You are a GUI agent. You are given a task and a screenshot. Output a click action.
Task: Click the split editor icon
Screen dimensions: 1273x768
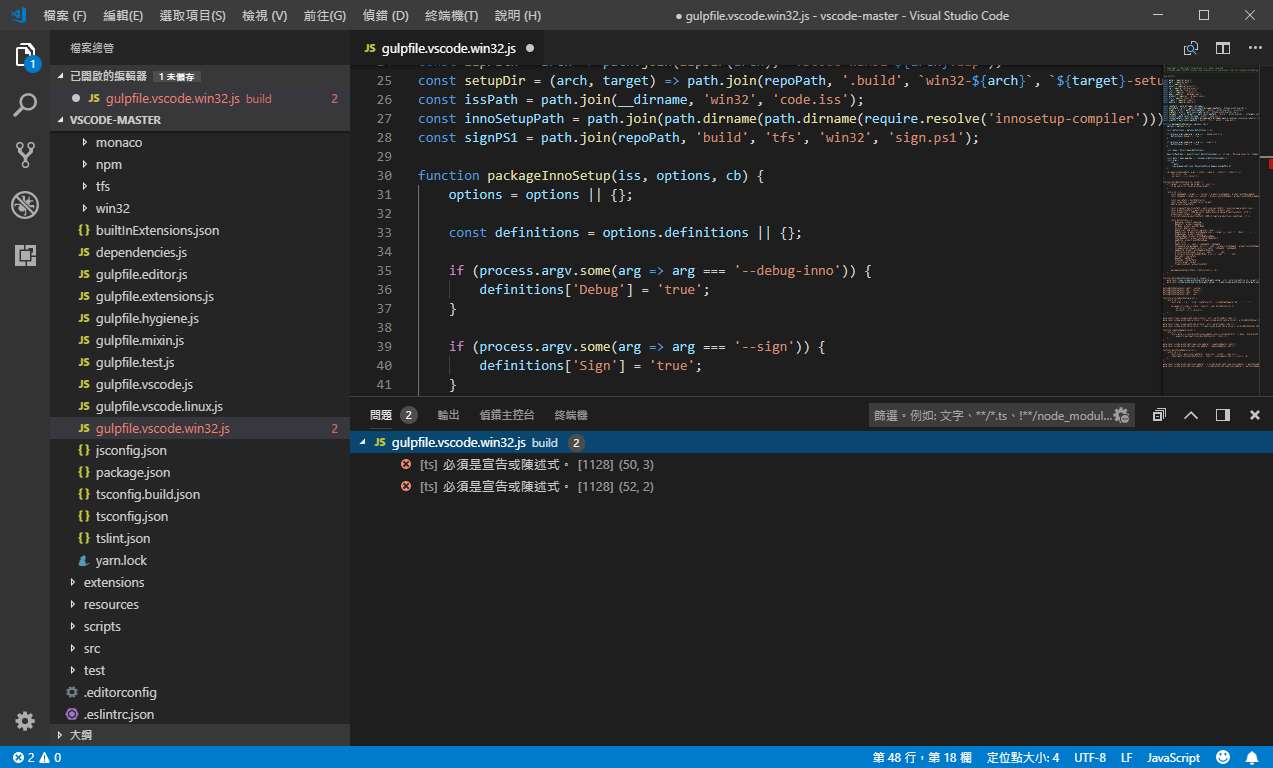click(x=1222, y=48)
